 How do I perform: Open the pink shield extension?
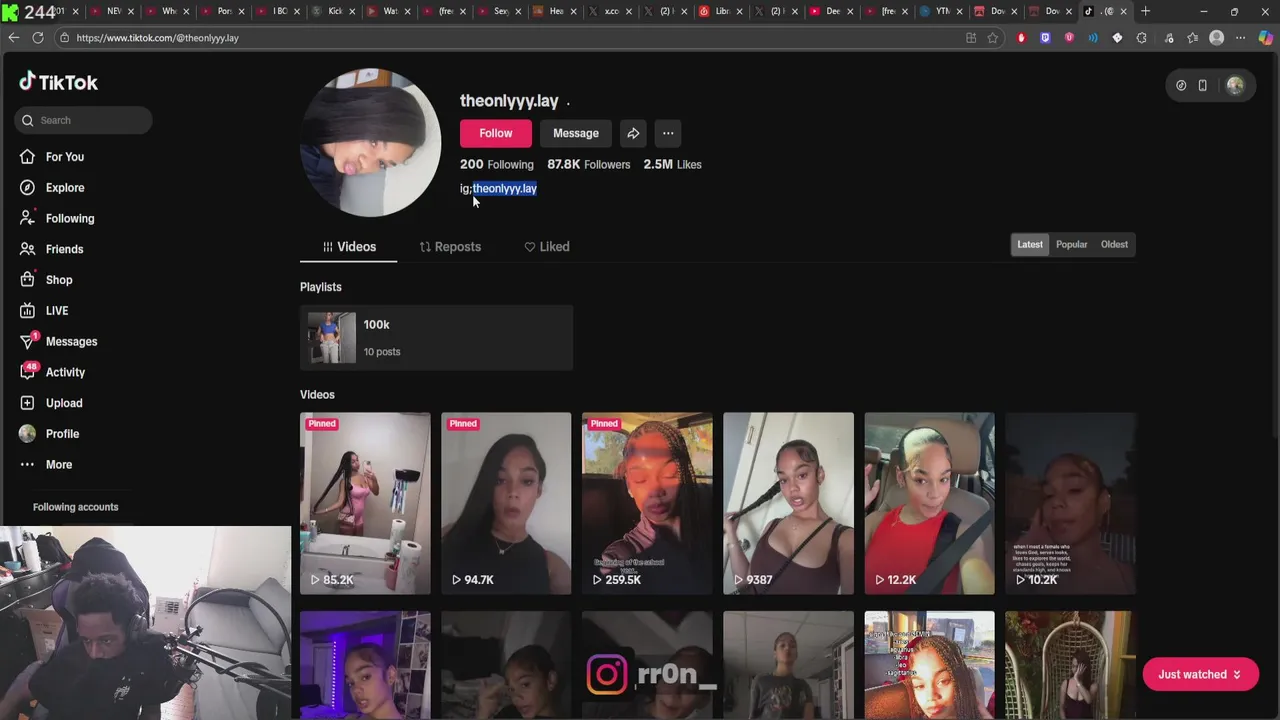tap(1069, 38)
